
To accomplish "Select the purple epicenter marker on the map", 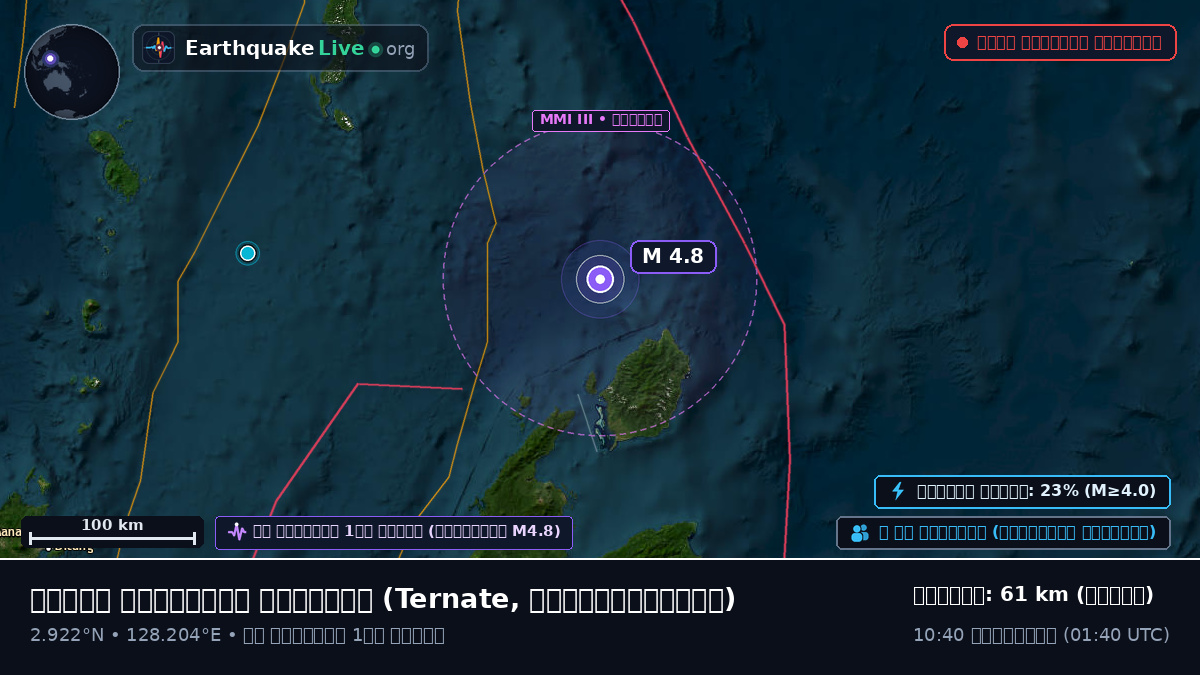I will tap(600, 279).
